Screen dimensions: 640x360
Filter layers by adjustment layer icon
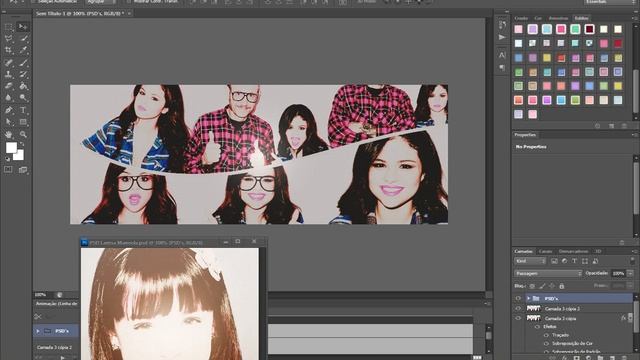pos(564,261)
